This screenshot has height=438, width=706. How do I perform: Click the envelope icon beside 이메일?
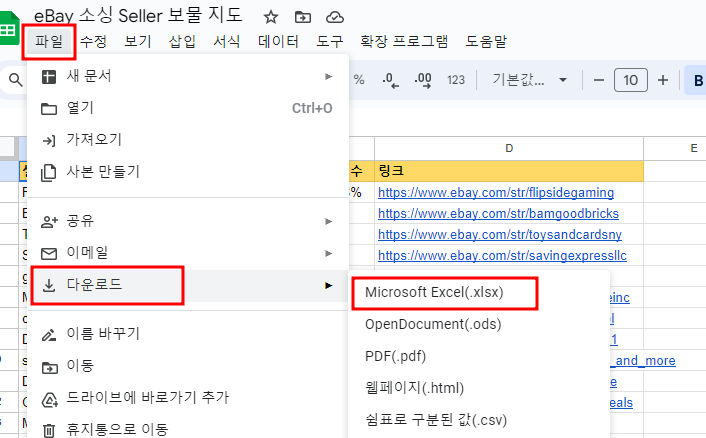49,254
